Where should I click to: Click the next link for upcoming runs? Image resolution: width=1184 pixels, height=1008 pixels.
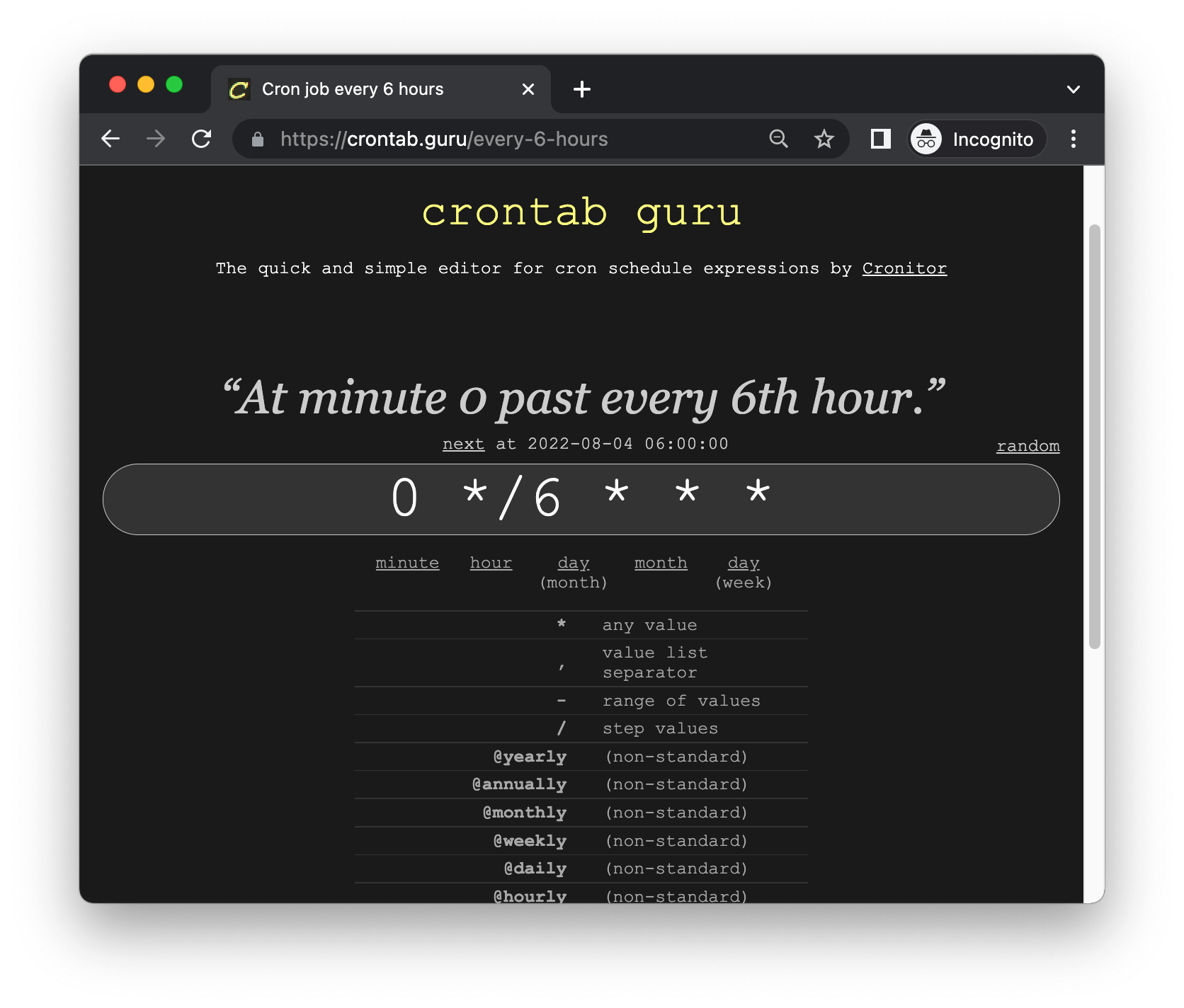tap(463, 444)
